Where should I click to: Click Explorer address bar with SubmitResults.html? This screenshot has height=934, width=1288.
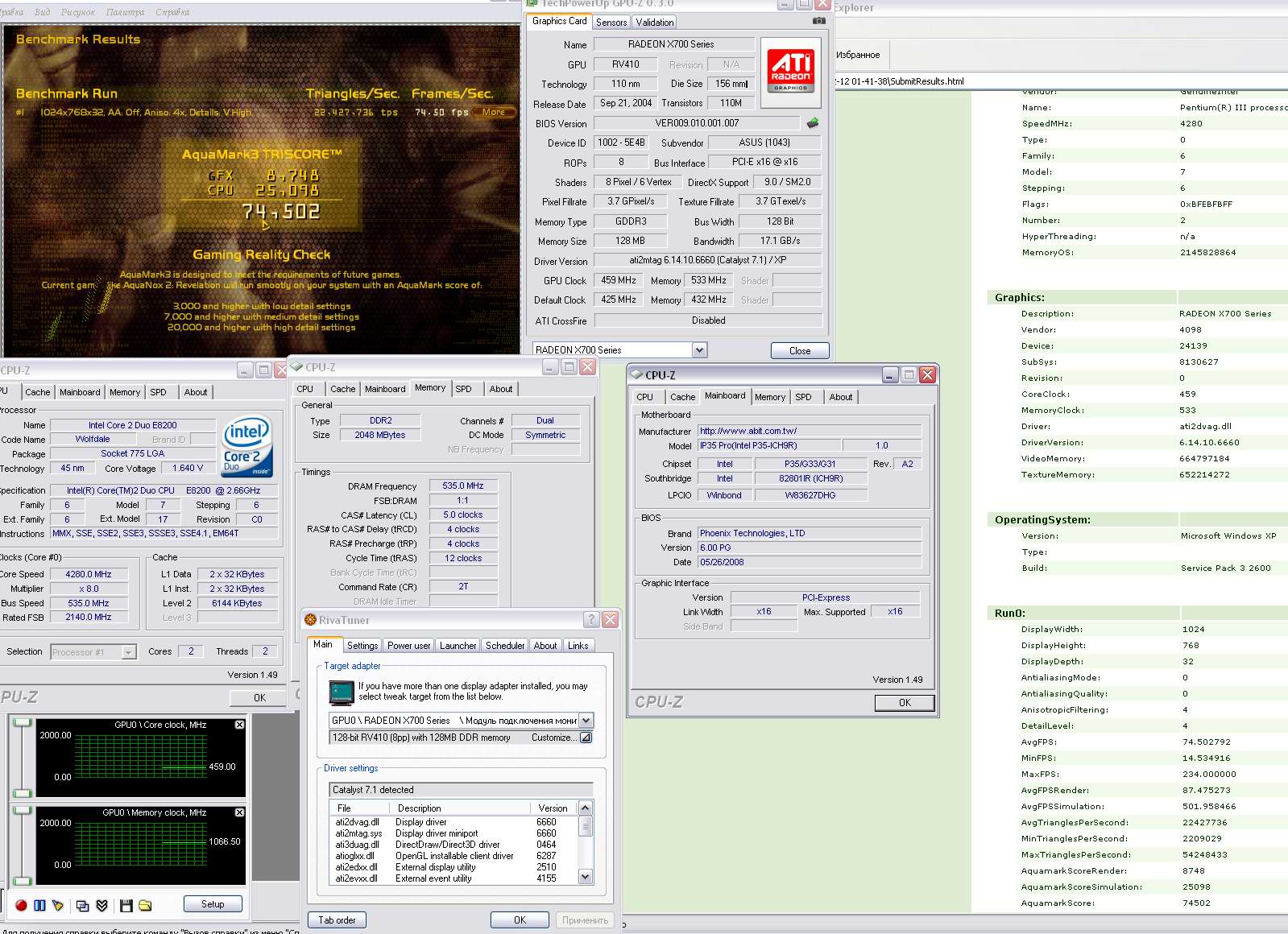1060,81
